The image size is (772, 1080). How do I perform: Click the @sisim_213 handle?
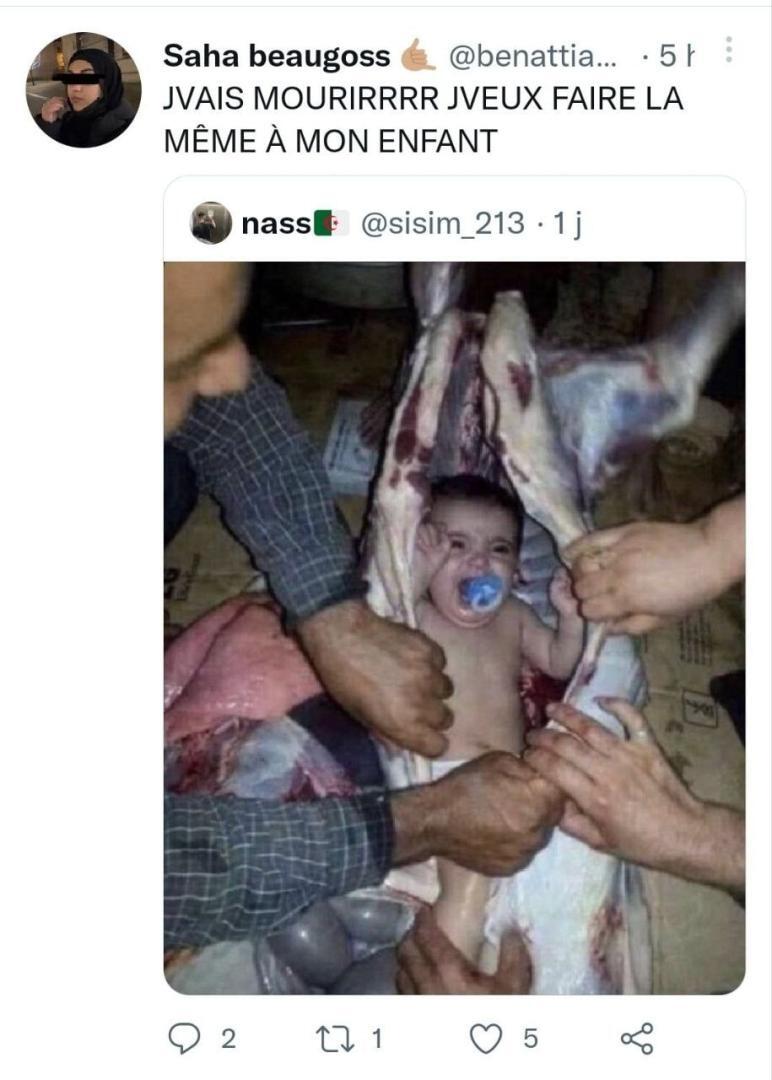tap(441, 224)
